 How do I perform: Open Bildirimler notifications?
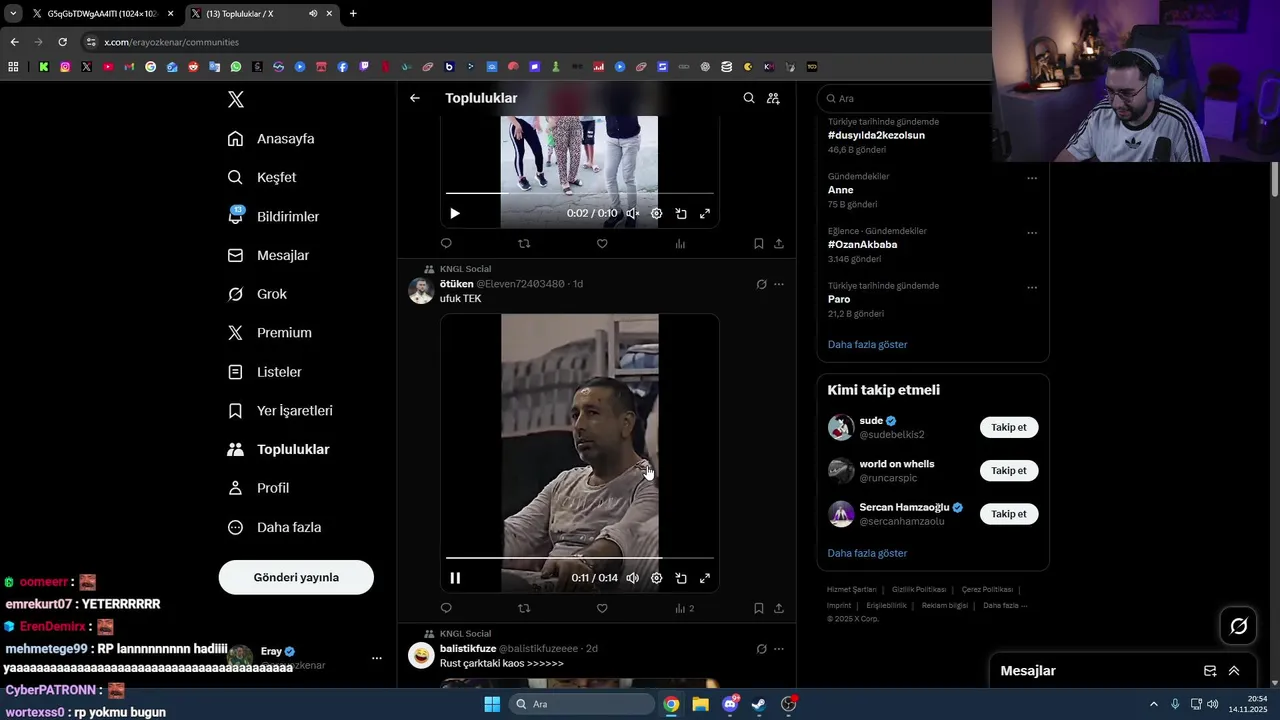point(273,216)
